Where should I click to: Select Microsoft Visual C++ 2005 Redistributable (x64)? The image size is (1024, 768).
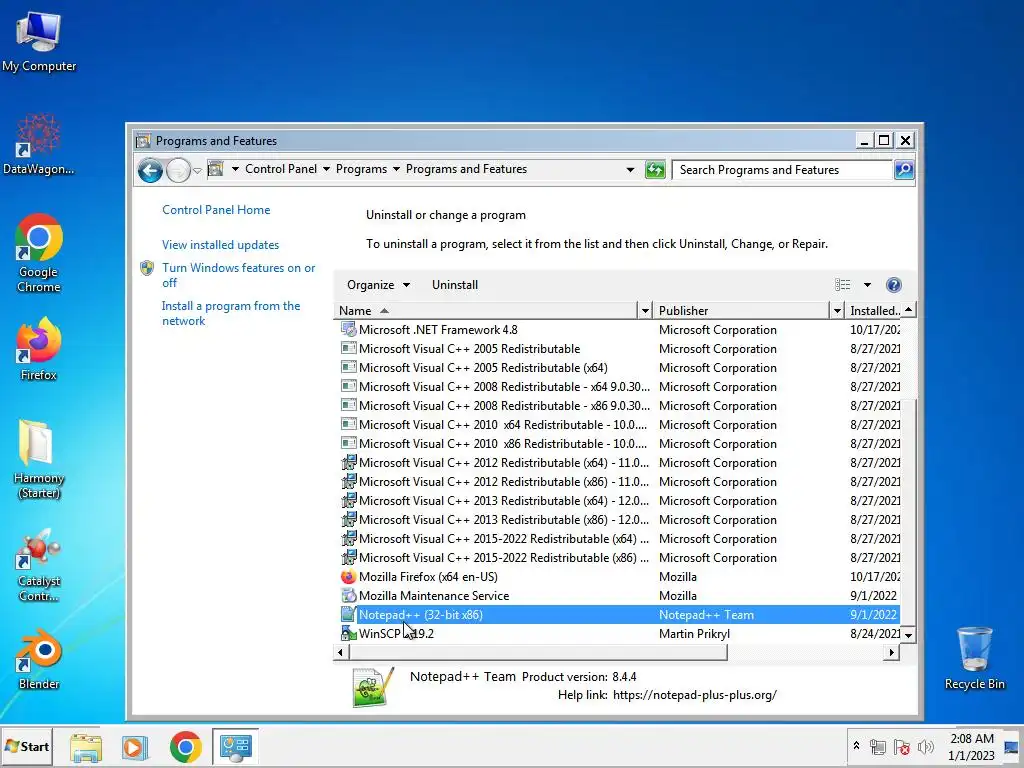[x=618, y=368]
